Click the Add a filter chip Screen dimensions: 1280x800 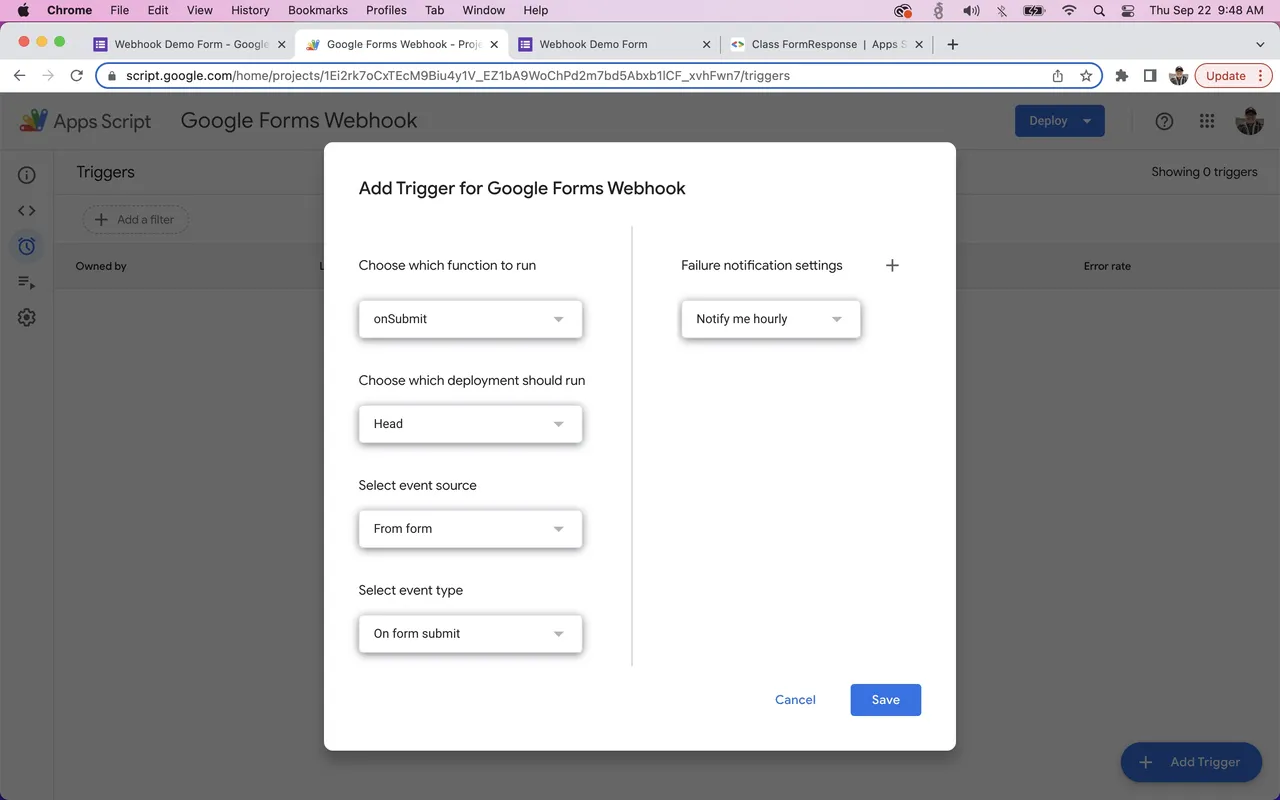[x=135, y=220]
